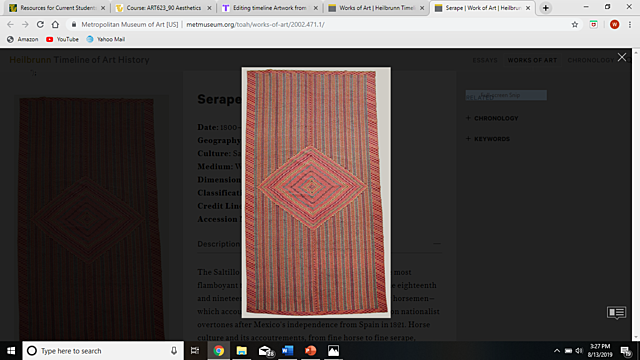This screenshot has height=360, width=640.
Task: Open the Yahoo Mail bookmark
Action: click(x=106, y=39)
